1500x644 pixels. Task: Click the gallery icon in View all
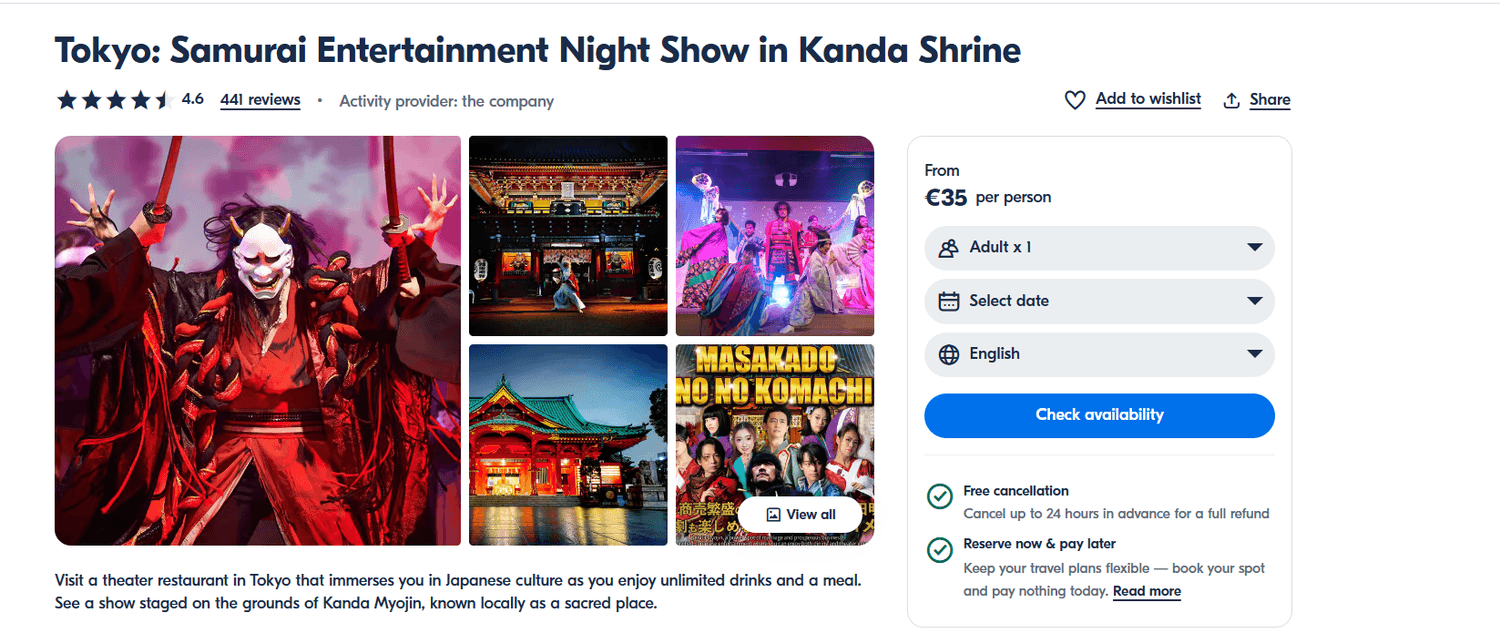[x=773, y=514]
